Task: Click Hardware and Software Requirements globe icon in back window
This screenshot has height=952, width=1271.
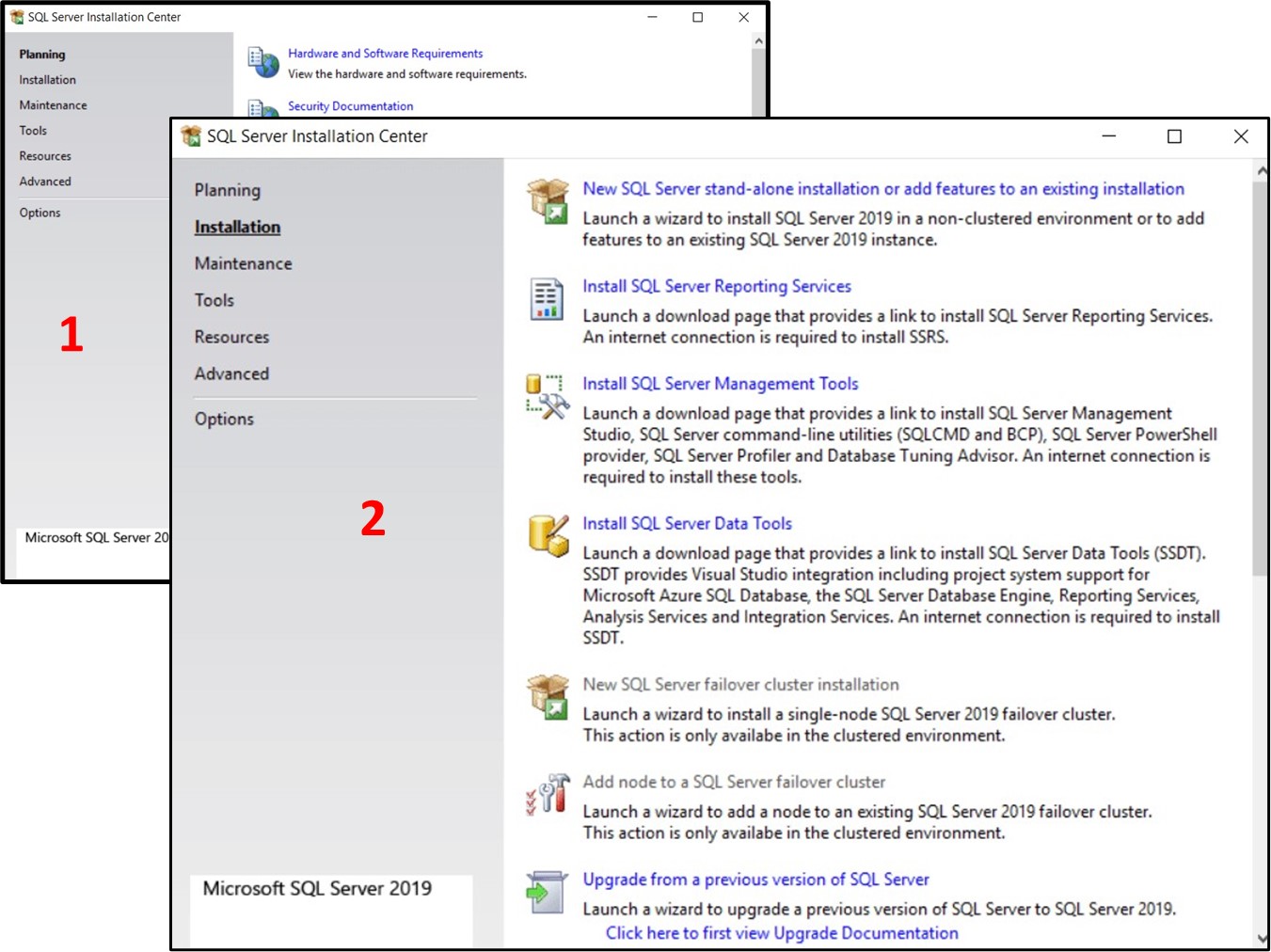Action: point(263,63)
